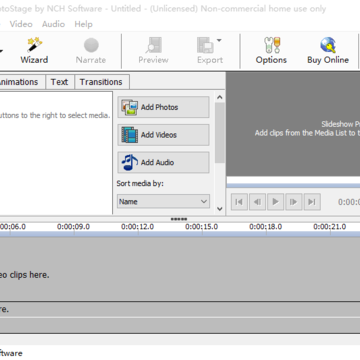Click the Buy Online icon
This screenshot has width=360, height=360.
click(x=328, y=51)
